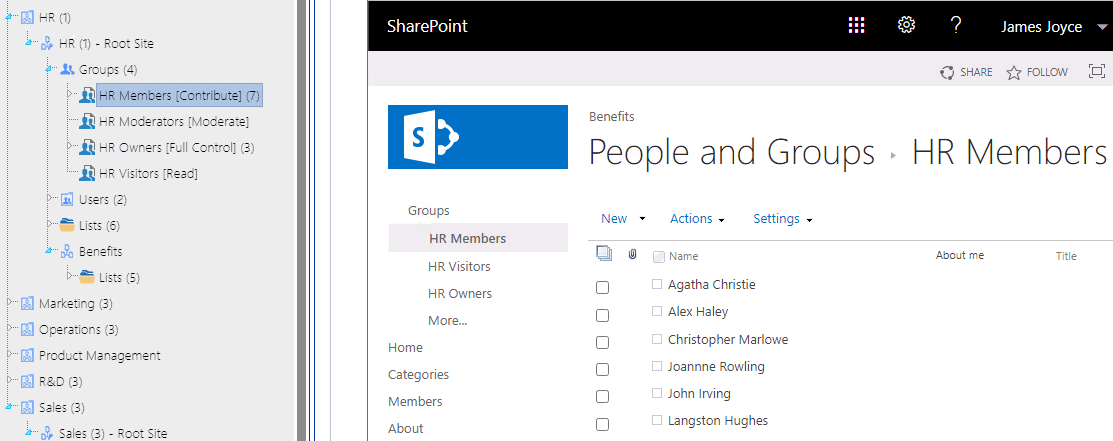Open the settings gear icon
This screenshot has width=1113, height=441.
906,26
